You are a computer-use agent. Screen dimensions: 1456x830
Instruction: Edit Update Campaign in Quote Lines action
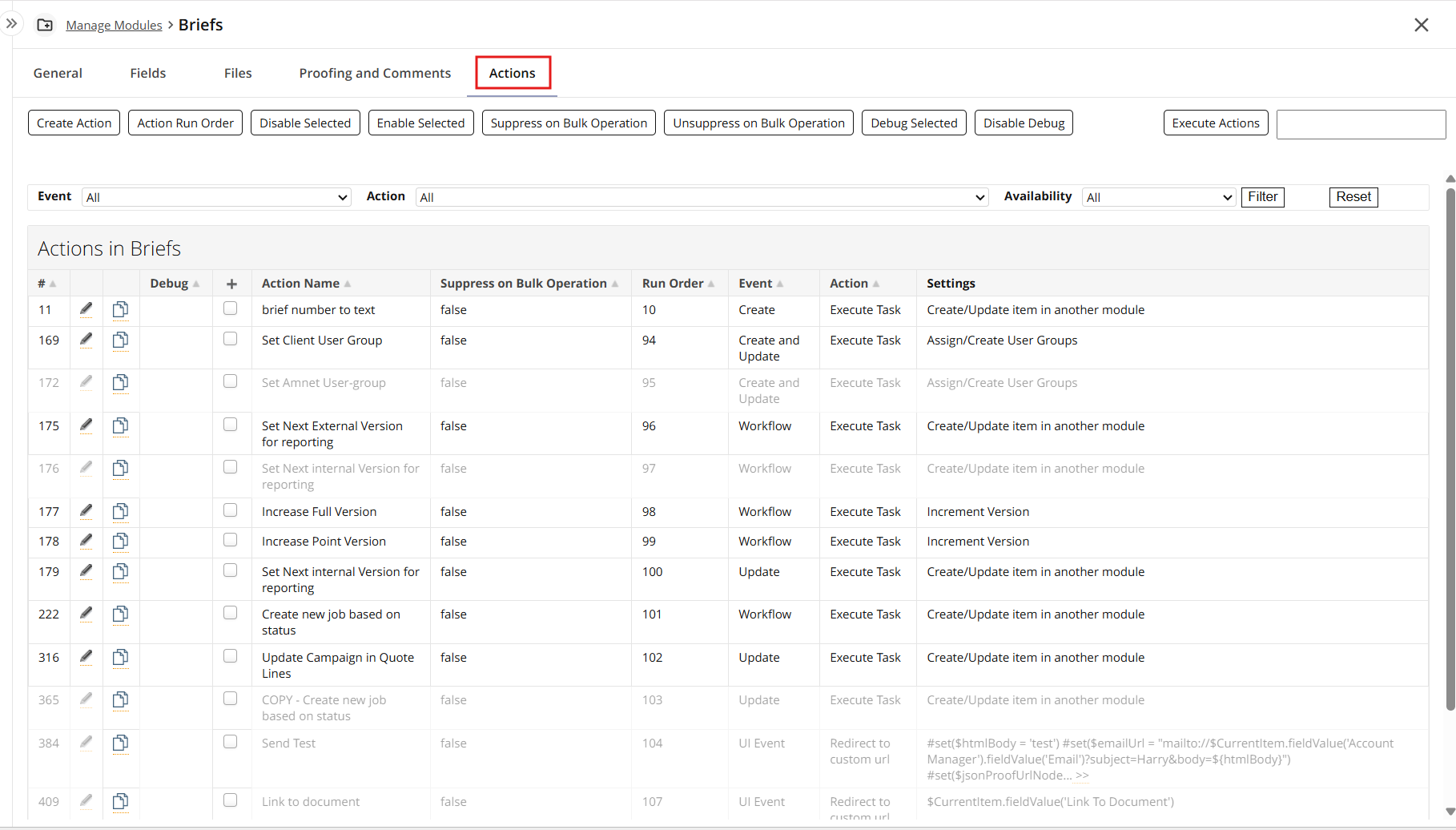pyautogui.click(x=86, y=657)
